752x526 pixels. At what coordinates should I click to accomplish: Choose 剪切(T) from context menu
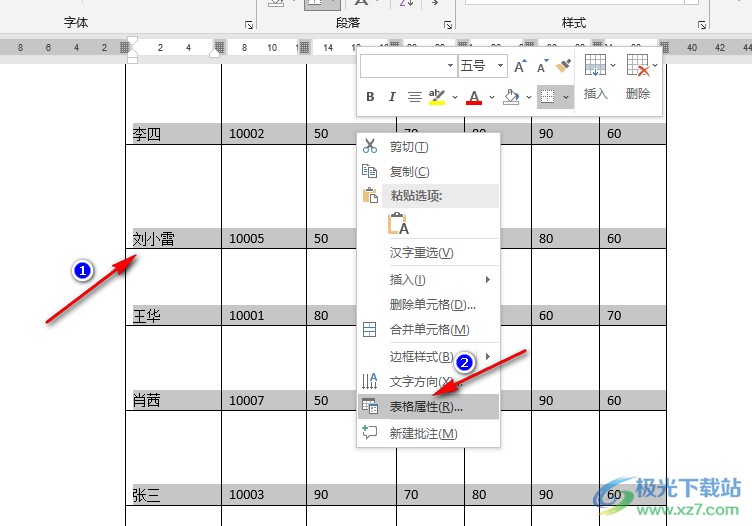point(429,147)
